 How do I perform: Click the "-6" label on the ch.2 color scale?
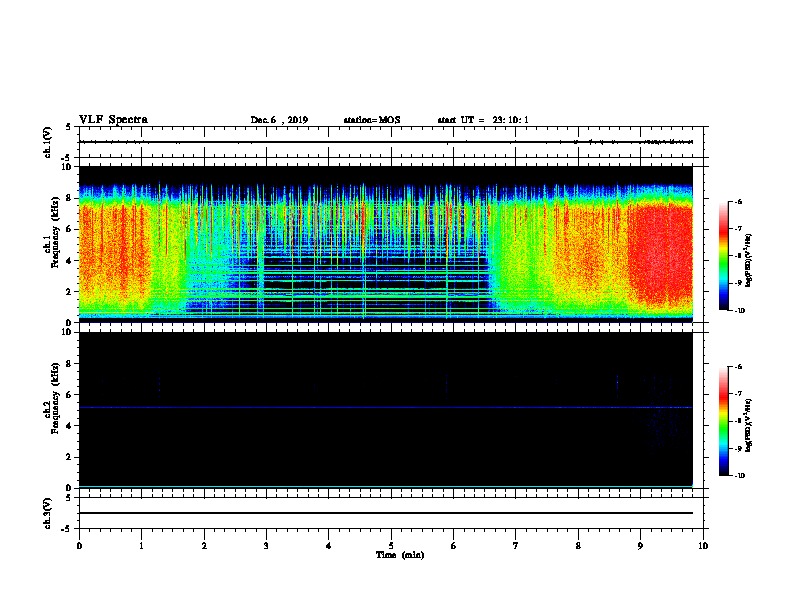739,367
